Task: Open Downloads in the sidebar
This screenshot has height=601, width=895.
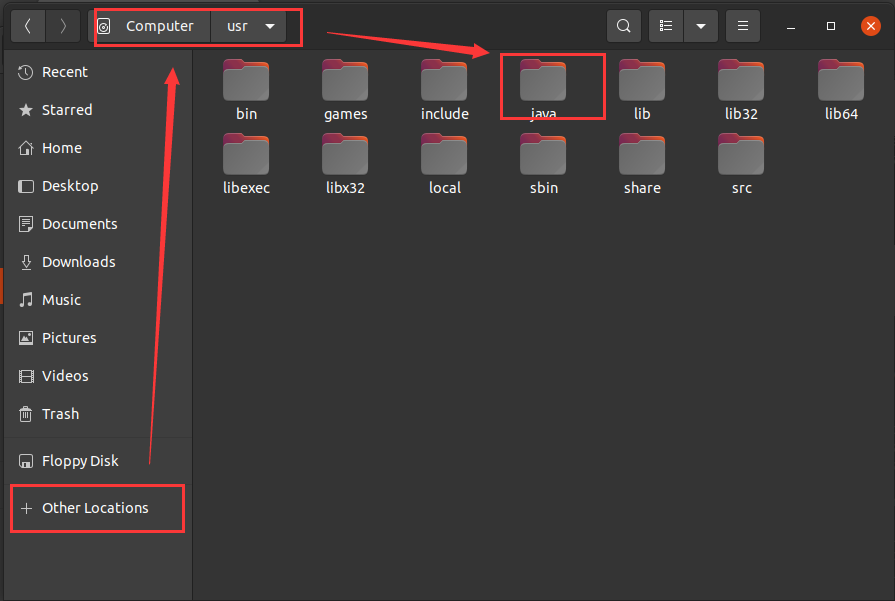Action: click(98, 262)
